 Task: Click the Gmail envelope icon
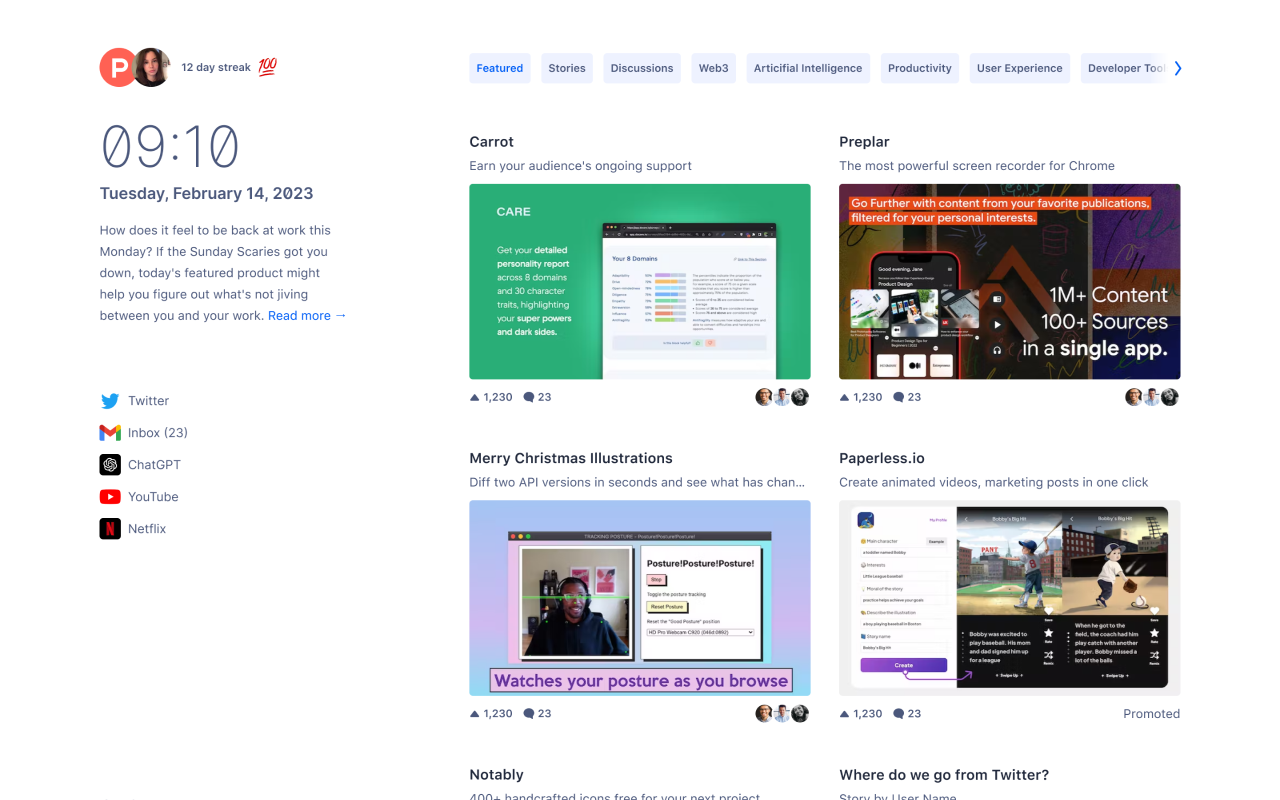(110, 433)
